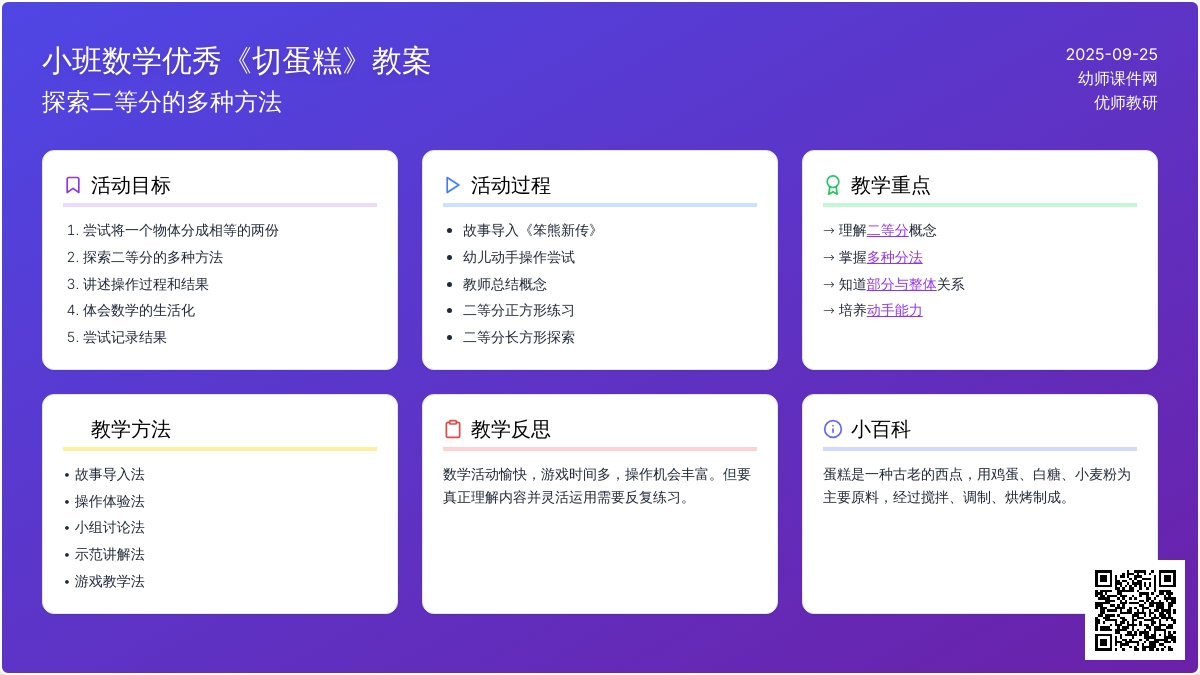The image size is (1200, 675).
Task: Click the 教学方法 card heading
Action: [x=131, y=429]
